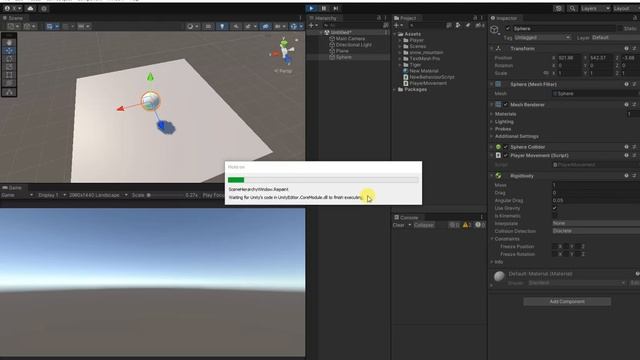This screenshot has height=360, width=640.
Task: Click the global search icon
Action: click(x=572, y=9)
